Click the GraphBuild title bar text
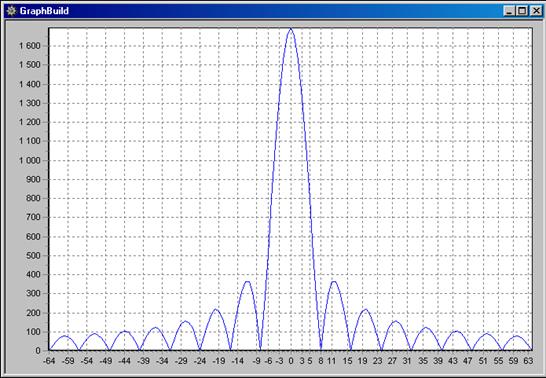Screen dimensions: 546x378 tap(44, 11)
